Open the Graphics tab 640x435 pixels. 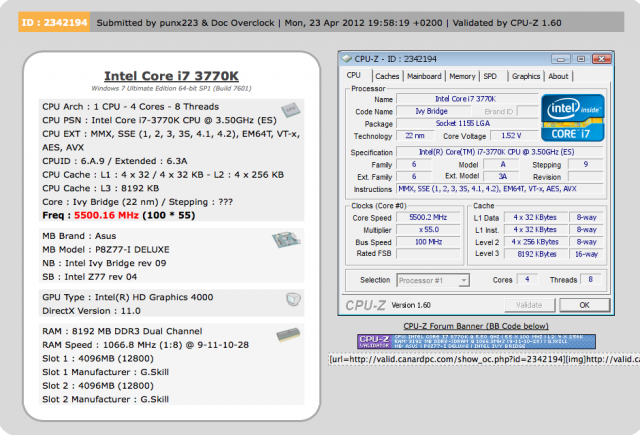click(525, 76)
